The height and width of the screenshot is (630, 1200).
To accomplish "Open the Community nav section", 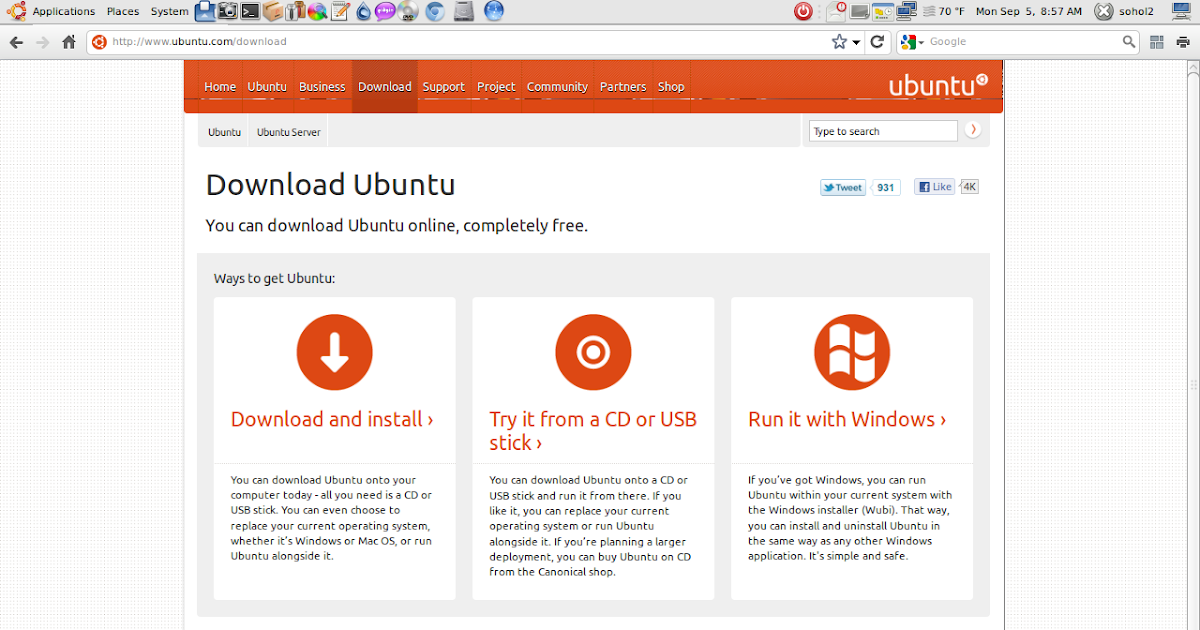I will click(x=557, y=87).
